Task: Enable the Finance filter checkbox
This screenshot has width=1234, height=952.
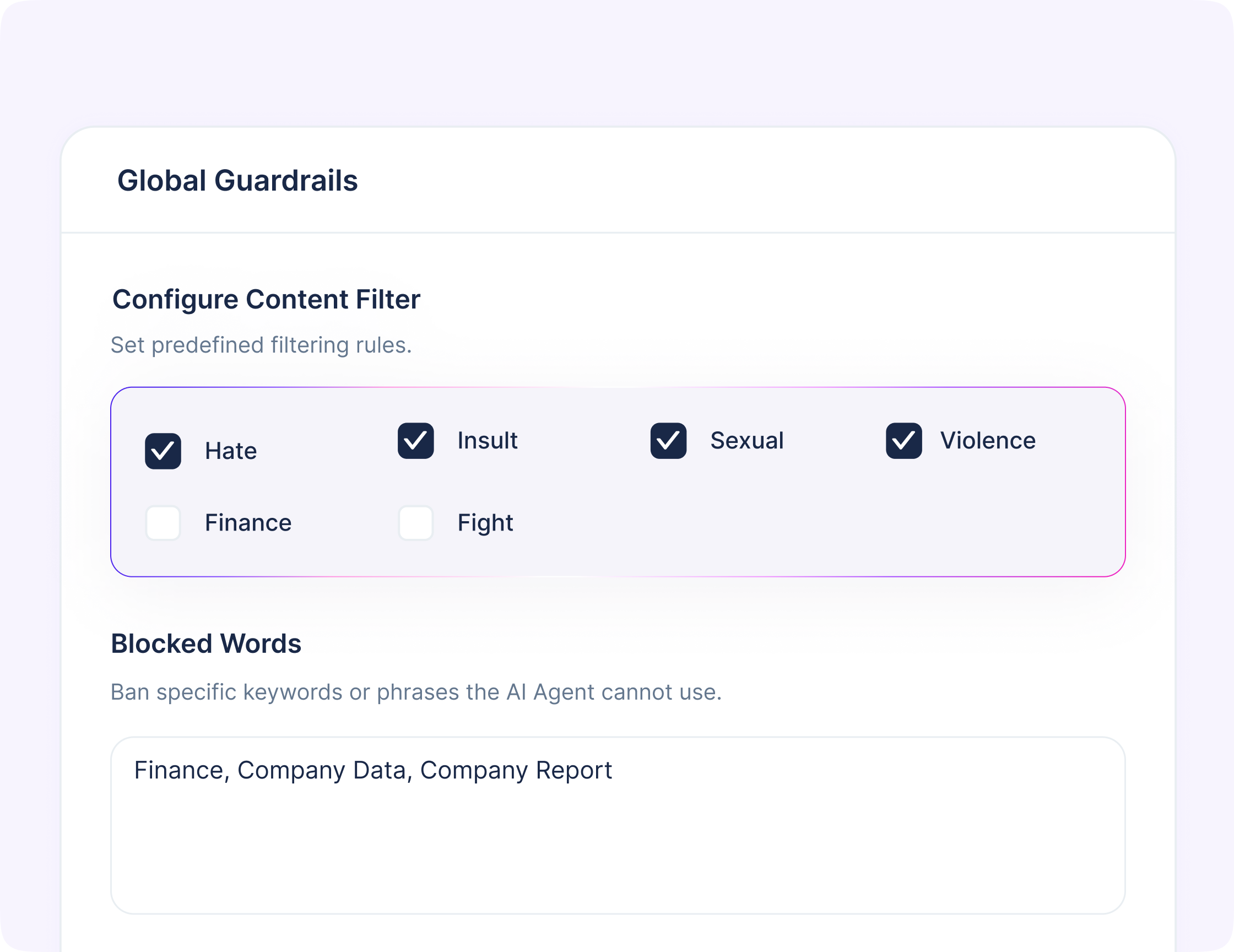Action: point(163,523)
